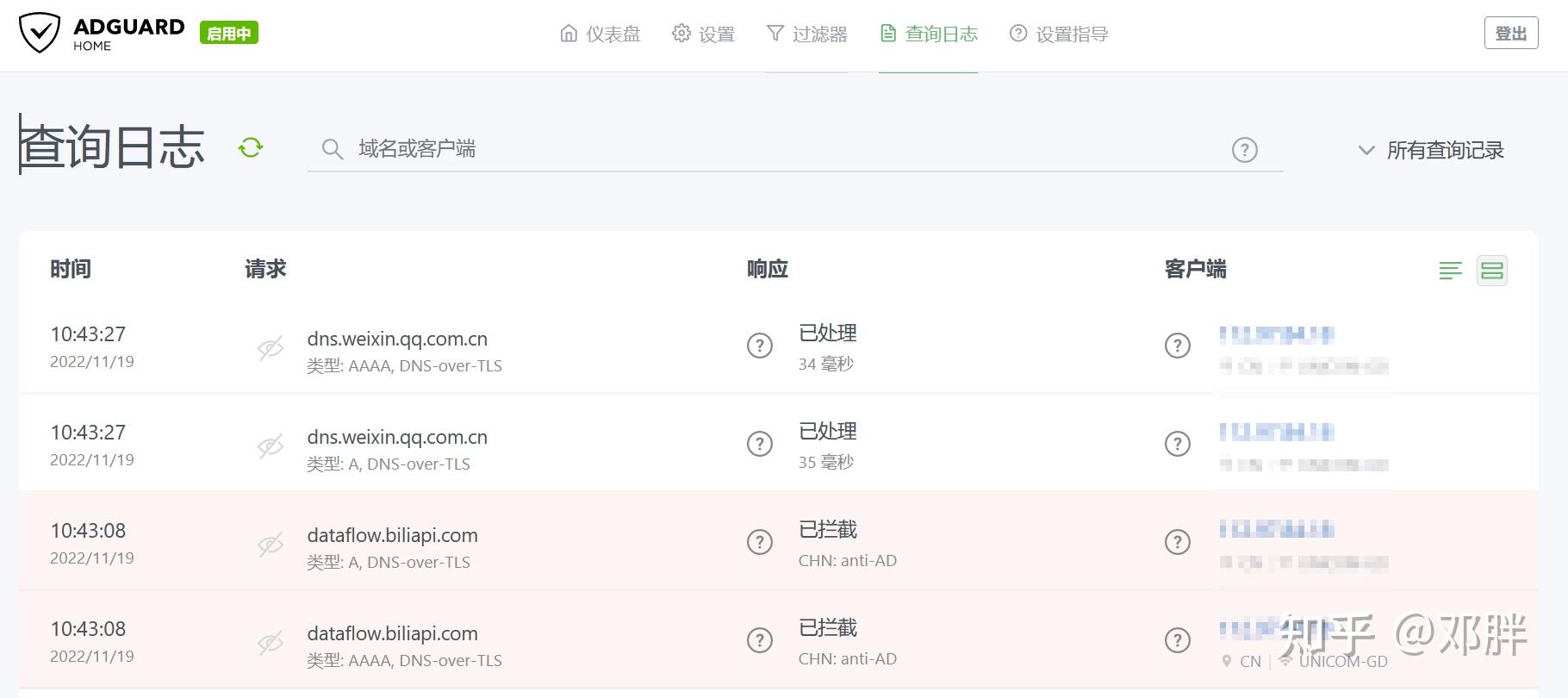Toggle eye icon for A-type dataflow.biliapi.com
The height and width of the screenshot is (698, 1568).
[271, 545]
